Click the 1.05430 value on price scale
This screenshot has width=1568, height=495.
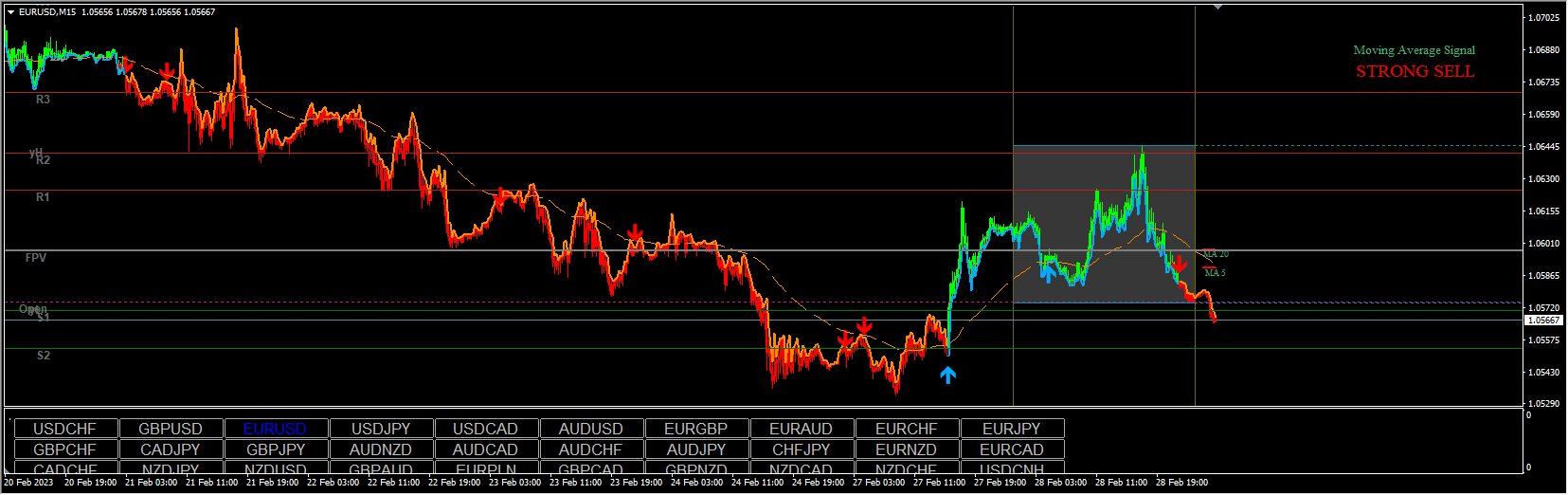coord(1543,373)
